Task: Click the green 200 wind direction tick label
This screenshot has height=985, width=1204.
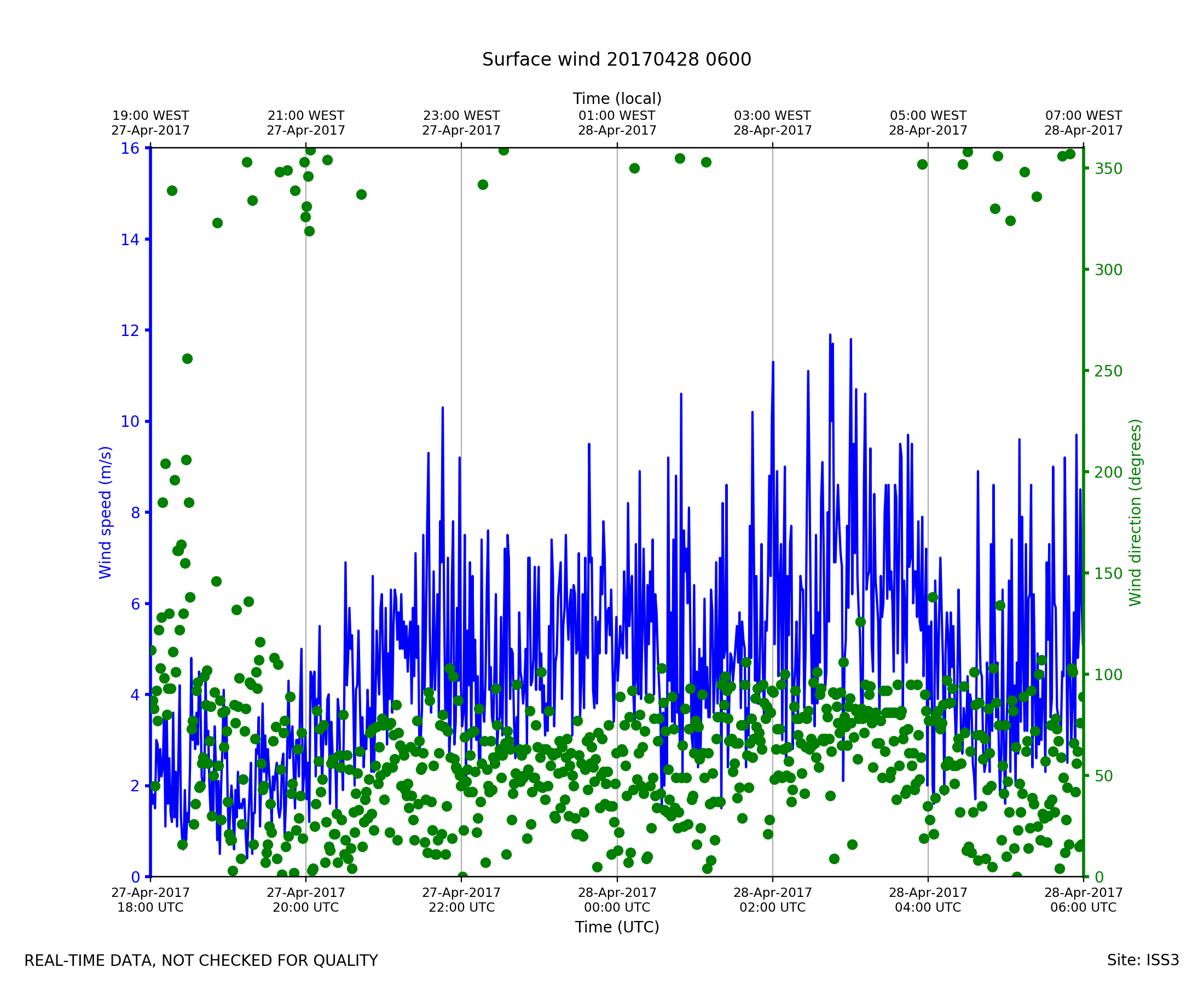Action: (1108, 472)
